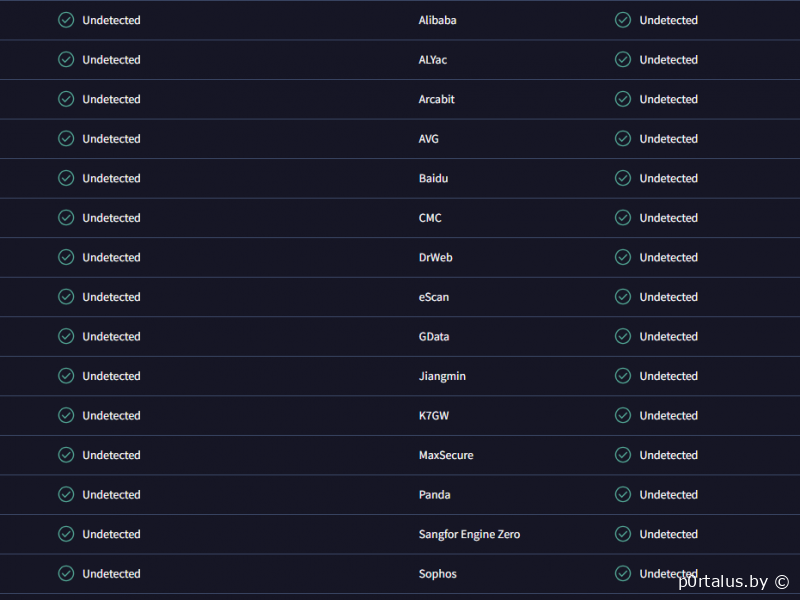
Task: Select the Jiangmin vendor name
Action: [x=442, y=376]
